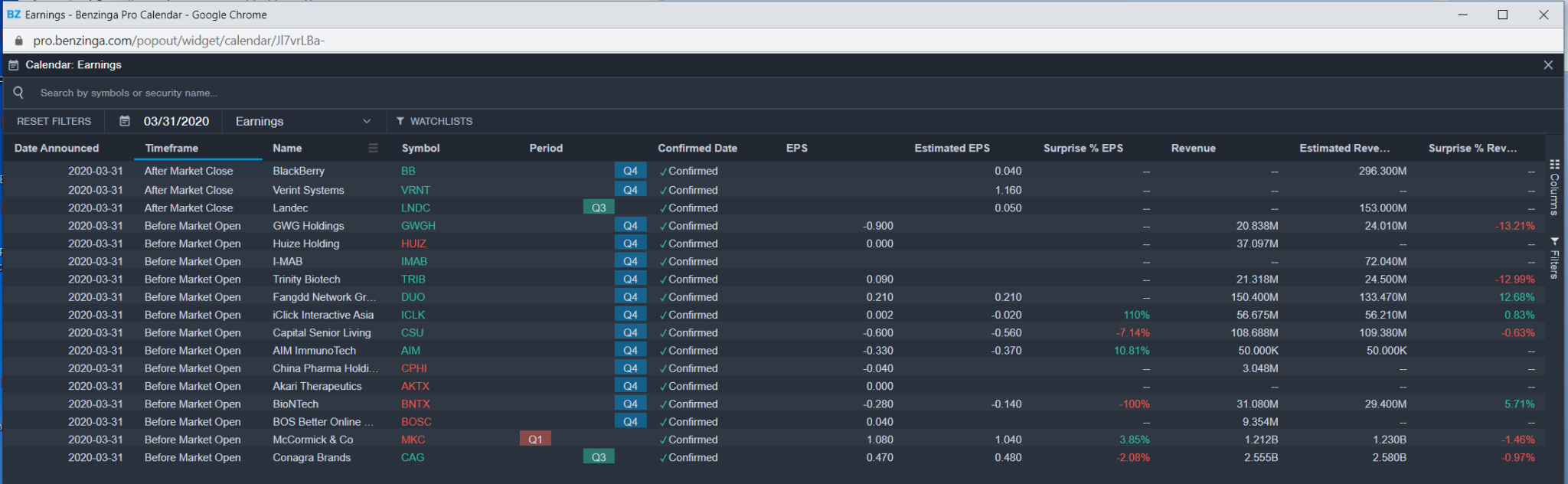The image size is (1568, 484).
Task: Close the Earnings calendar widget
Action: click(1548, 65)
